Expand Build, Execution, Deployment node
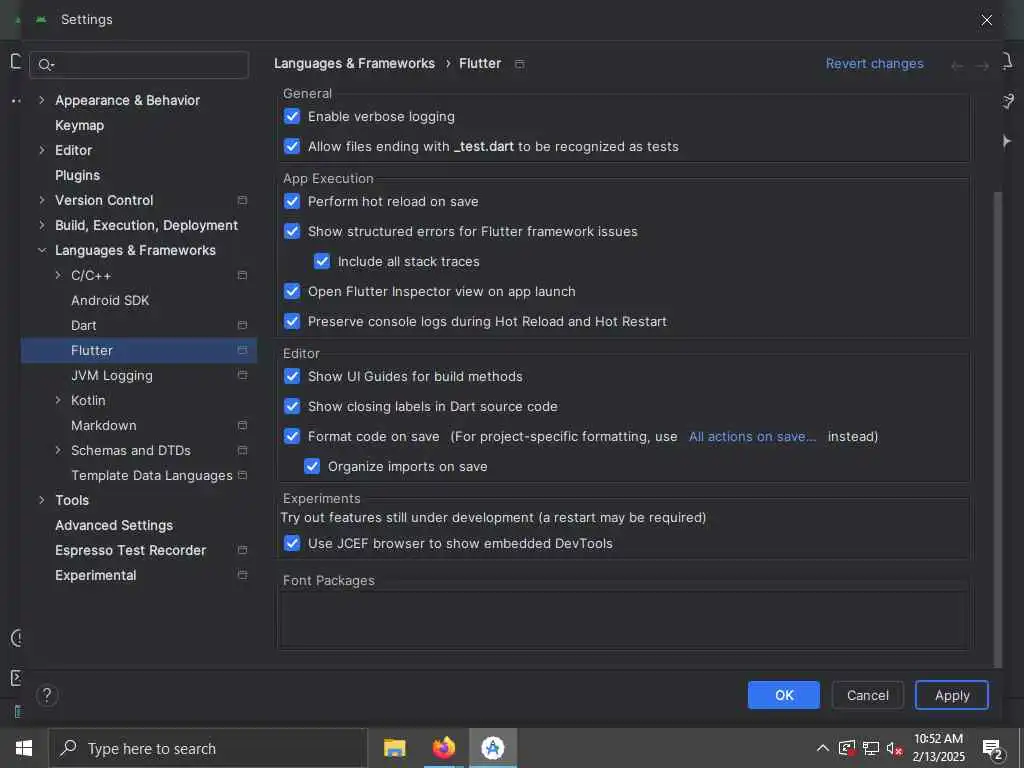 pyautogui.click(x=42, y=225)
